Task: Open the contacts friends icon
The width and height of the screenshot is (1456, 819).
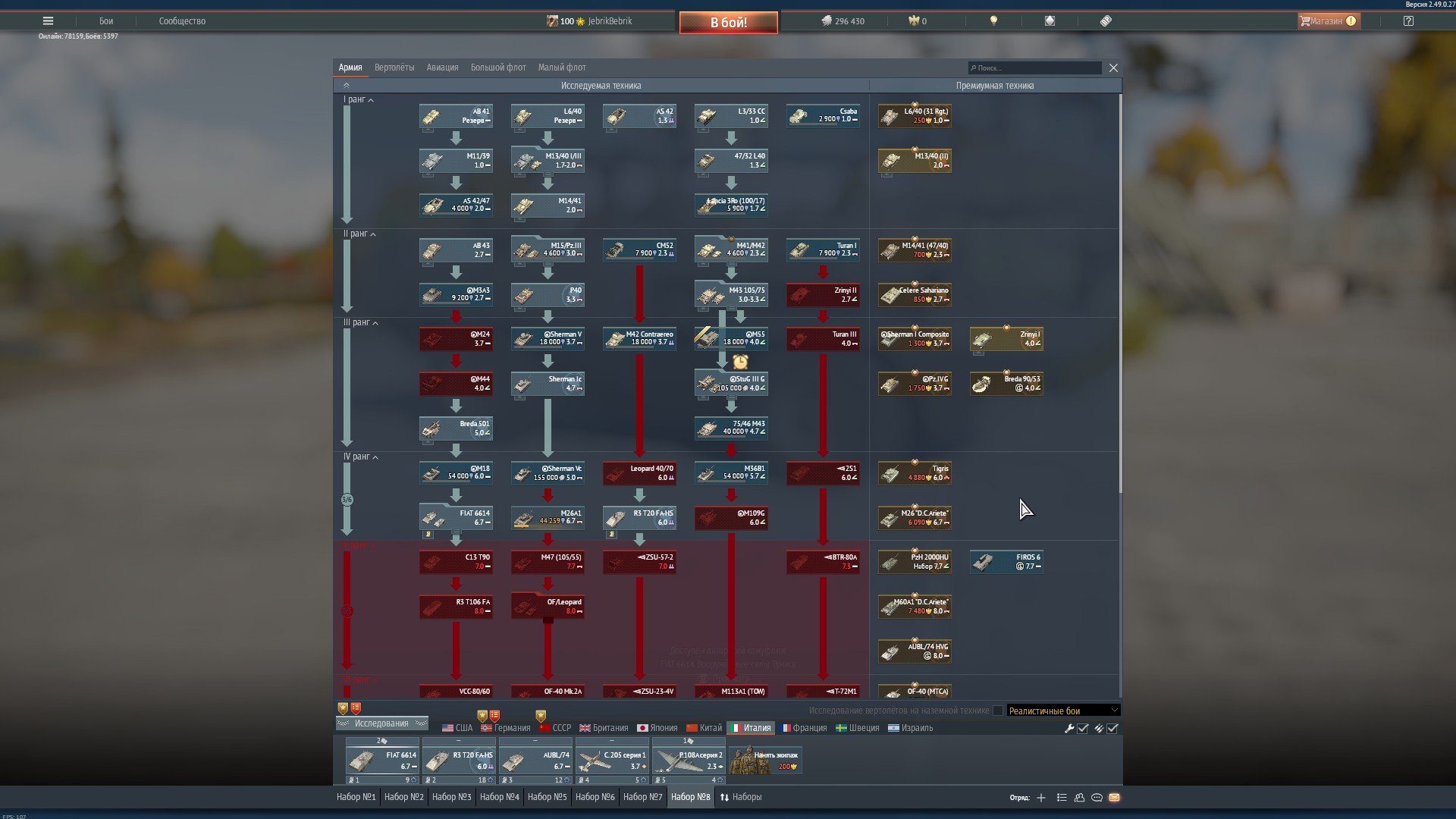Action: tap(1079, 798)
